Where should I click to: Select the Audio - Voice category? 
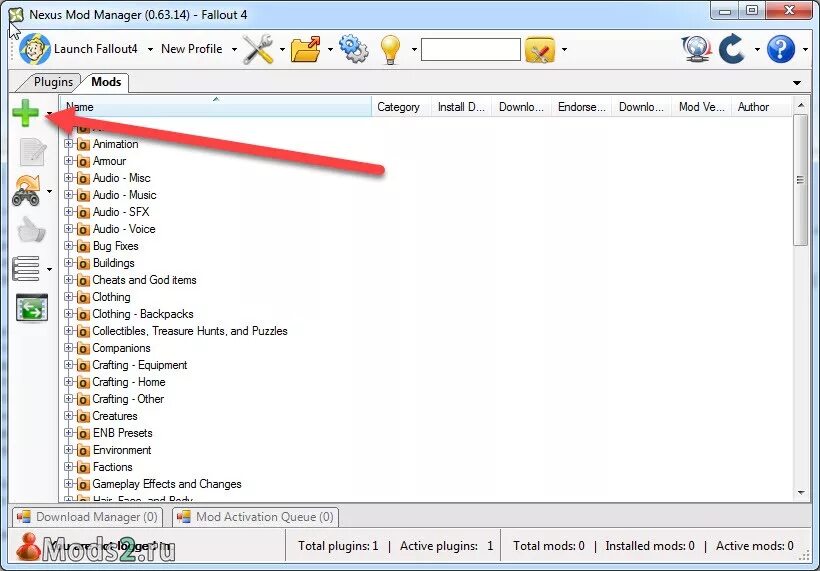coord(124,229)
